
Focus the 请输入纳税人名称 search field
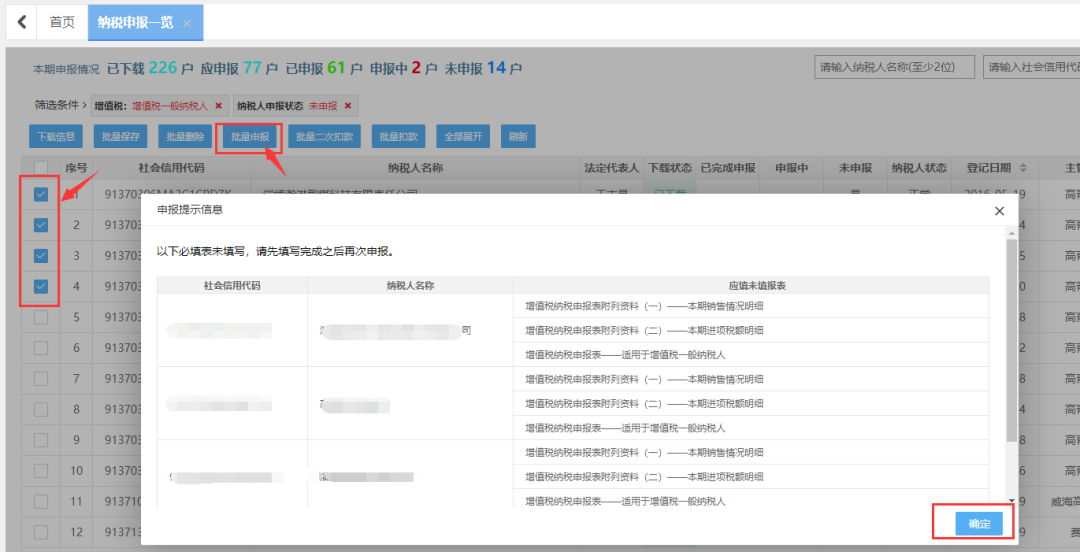[x=894, y=67]
